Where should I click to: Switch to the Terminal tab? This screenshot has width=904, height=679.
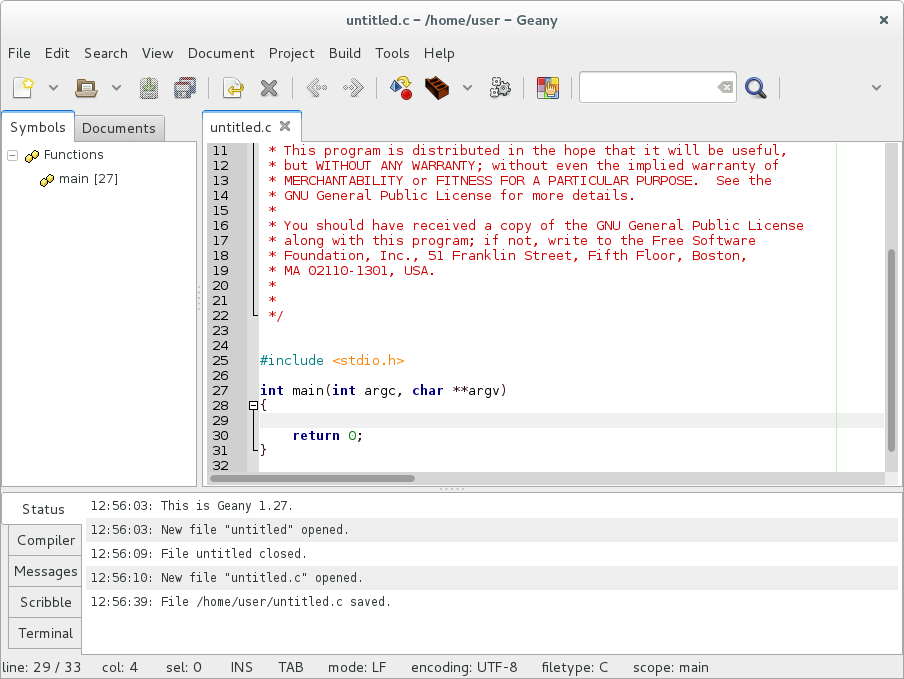pos(46,633)
